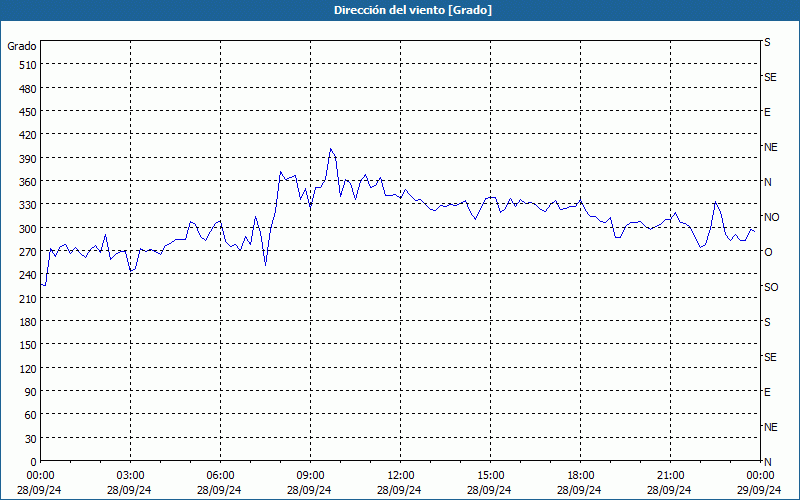Select the 420 y-axis value
The width and height of the screenshot is (800, 500).
(x=28, y=135)
